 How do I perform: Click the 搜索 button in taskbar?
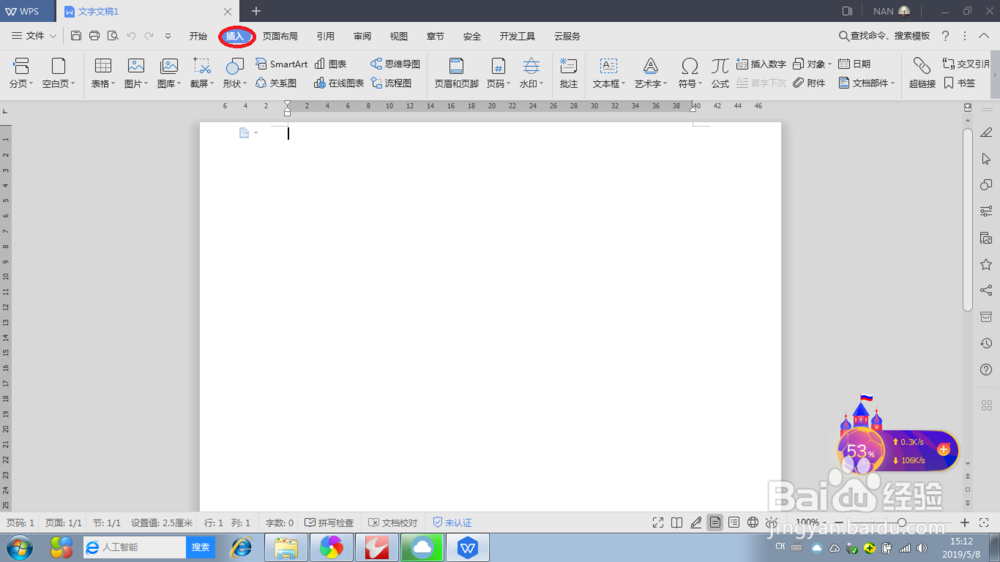200,547
